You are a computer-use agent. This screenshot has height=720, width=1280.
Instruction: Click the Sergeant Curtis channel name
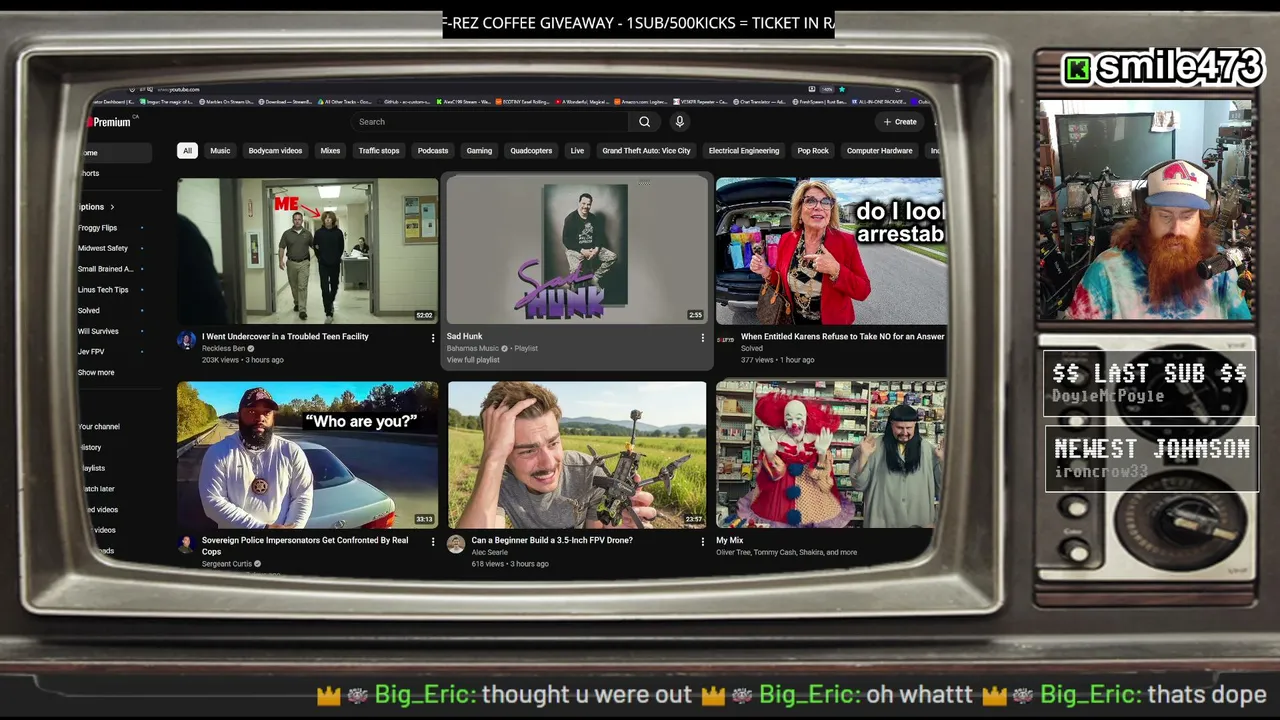coord(227,564)
